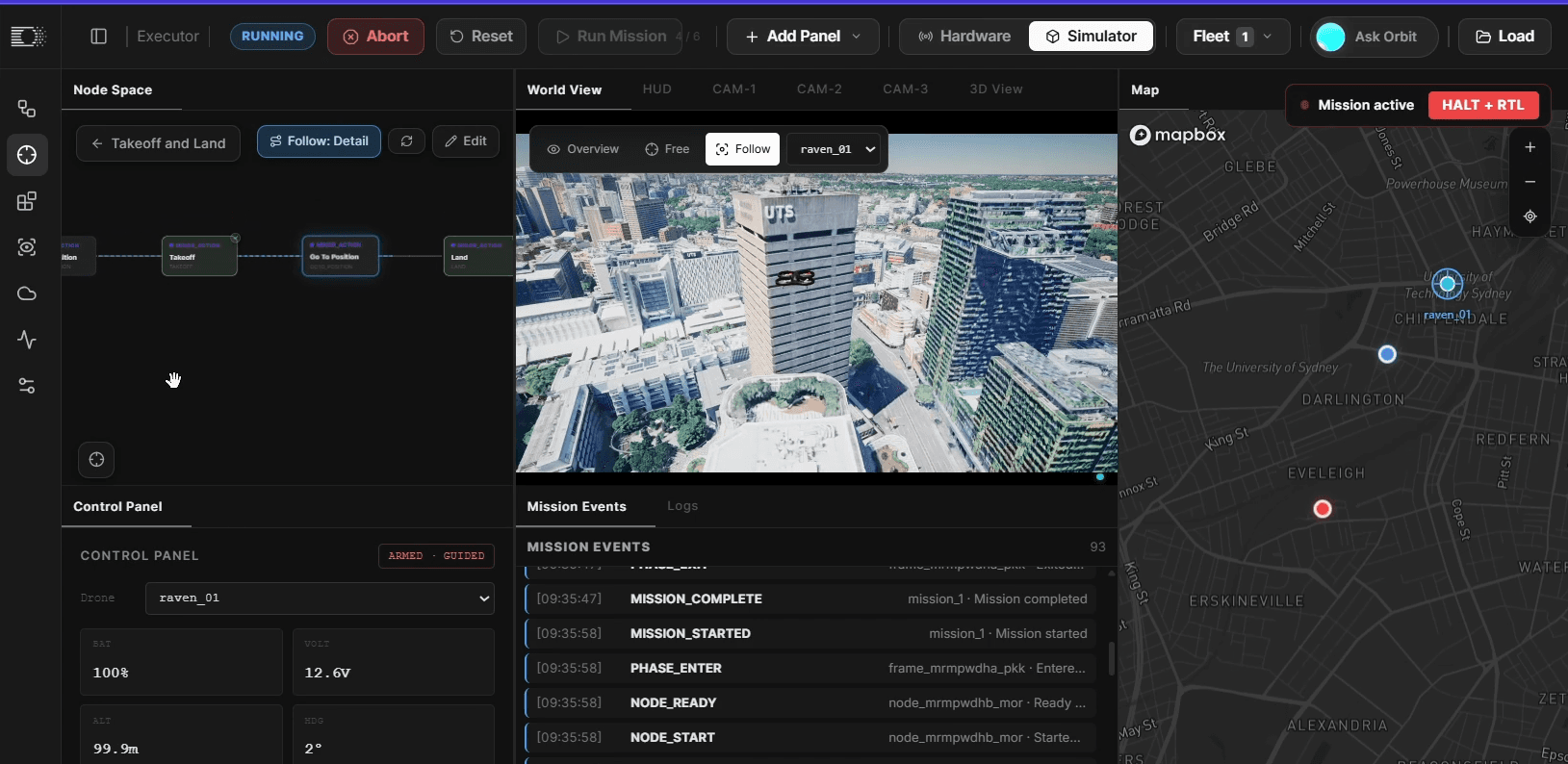Image resolution: width=1568 pixels, height=764 pixels.
Task: Click the HALT + RTL button
Action: (1483, 105)
